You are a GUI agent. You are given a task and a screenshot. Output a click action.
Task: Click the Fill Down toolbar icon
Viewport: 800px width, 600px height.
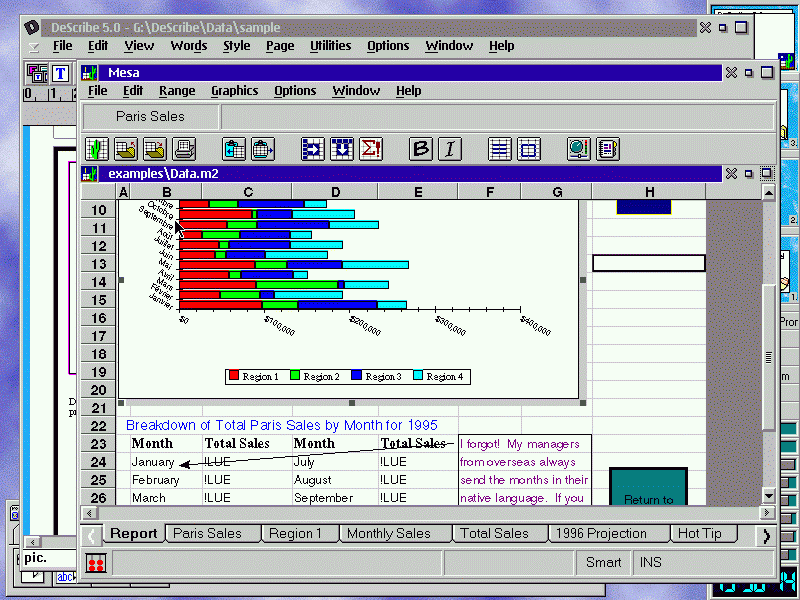click(x=342, y=149)
